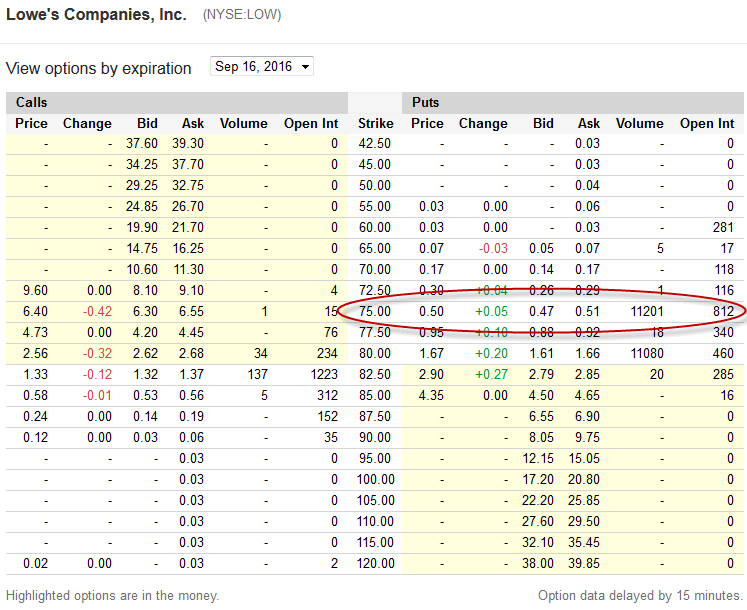Click the Lowe's Companies, Inc. title

96,15
